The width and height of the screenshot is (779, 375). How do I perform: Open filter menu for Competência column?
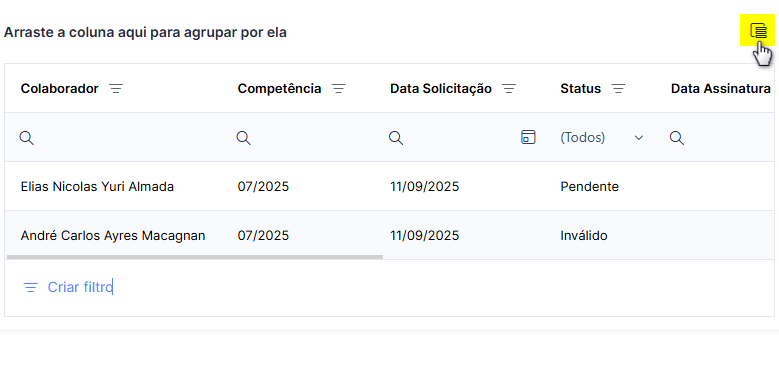tap(338, 89)
